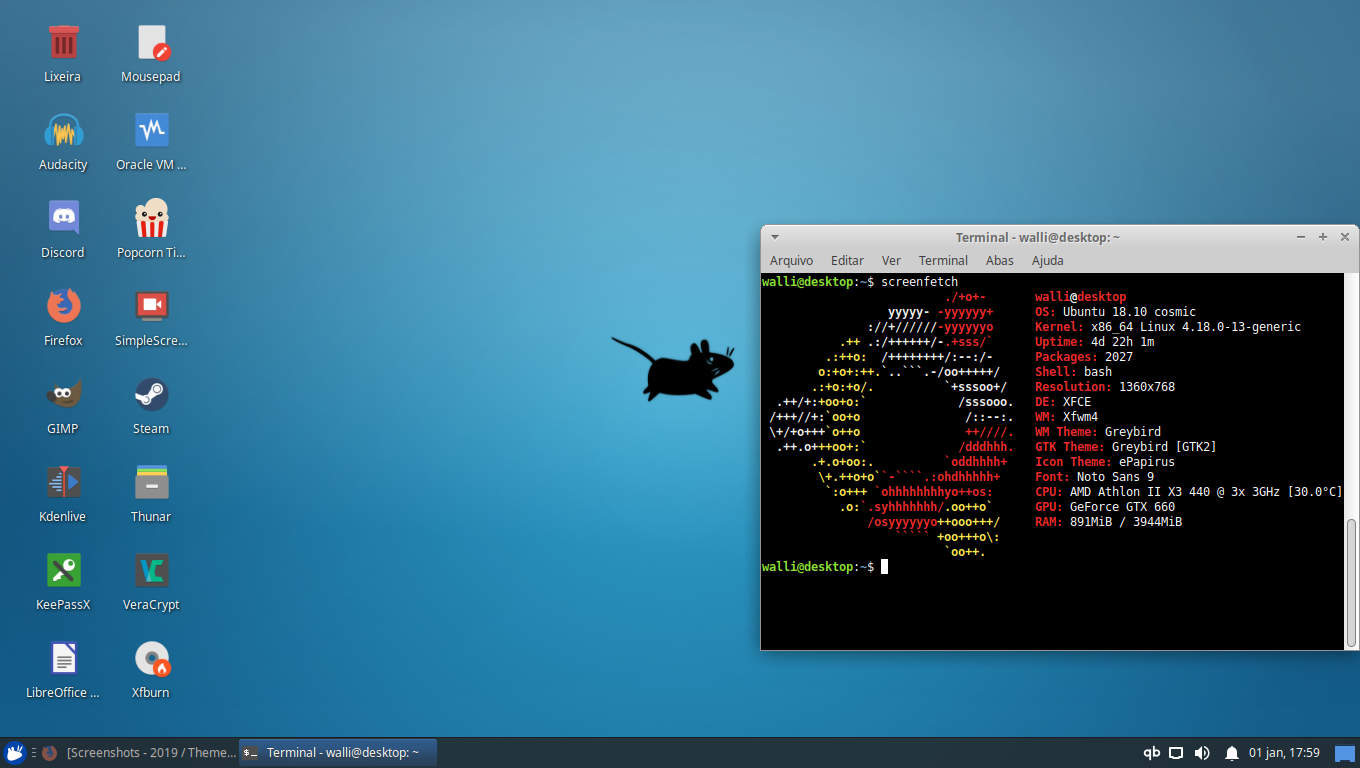Expand the terminal window menu arrow
This screenshot has height=768, width=1360.
point(774,237)
